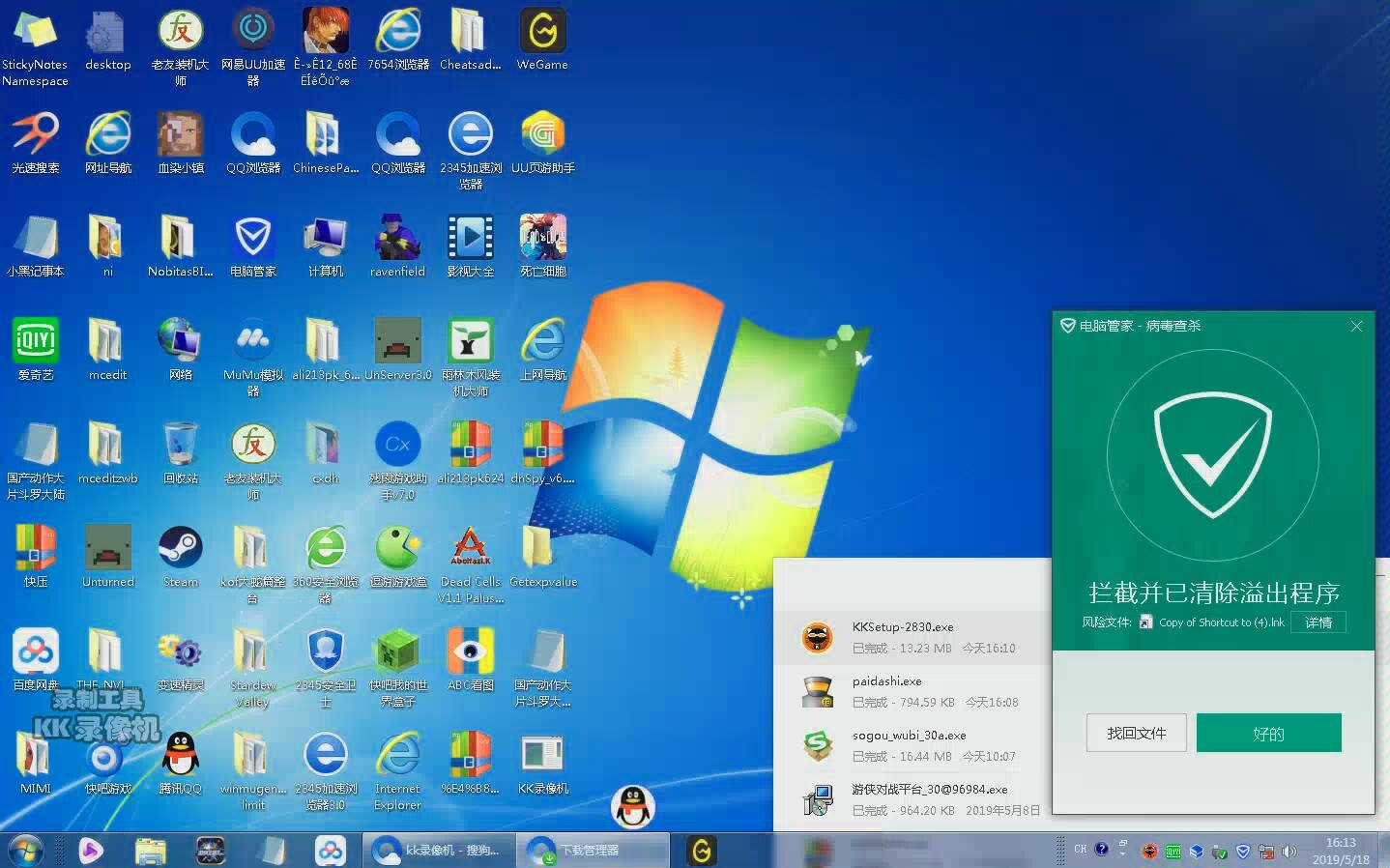1390x868 pixels.
Task: Select paidashi.exe in the download list
Action: click(912, 692)
